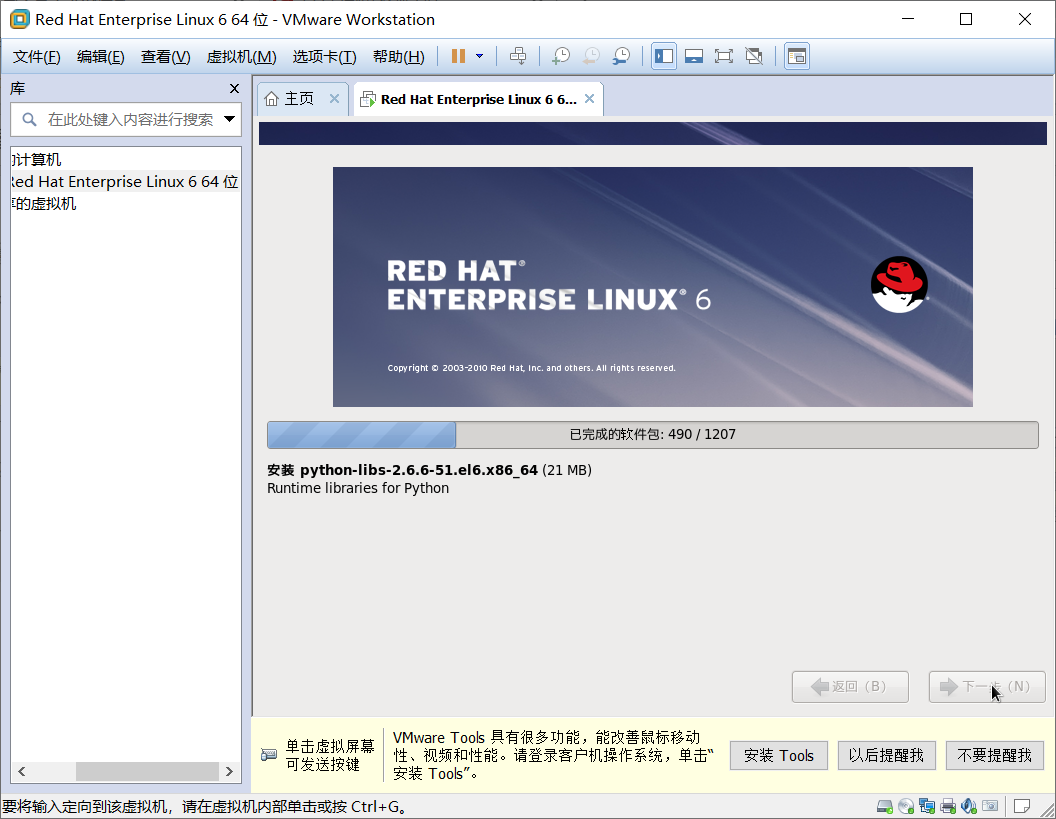Open the power options dropdown arrow next to pause
This screenshot has height=819, width=1056.
pyautogui.click(x=480, y=56)
